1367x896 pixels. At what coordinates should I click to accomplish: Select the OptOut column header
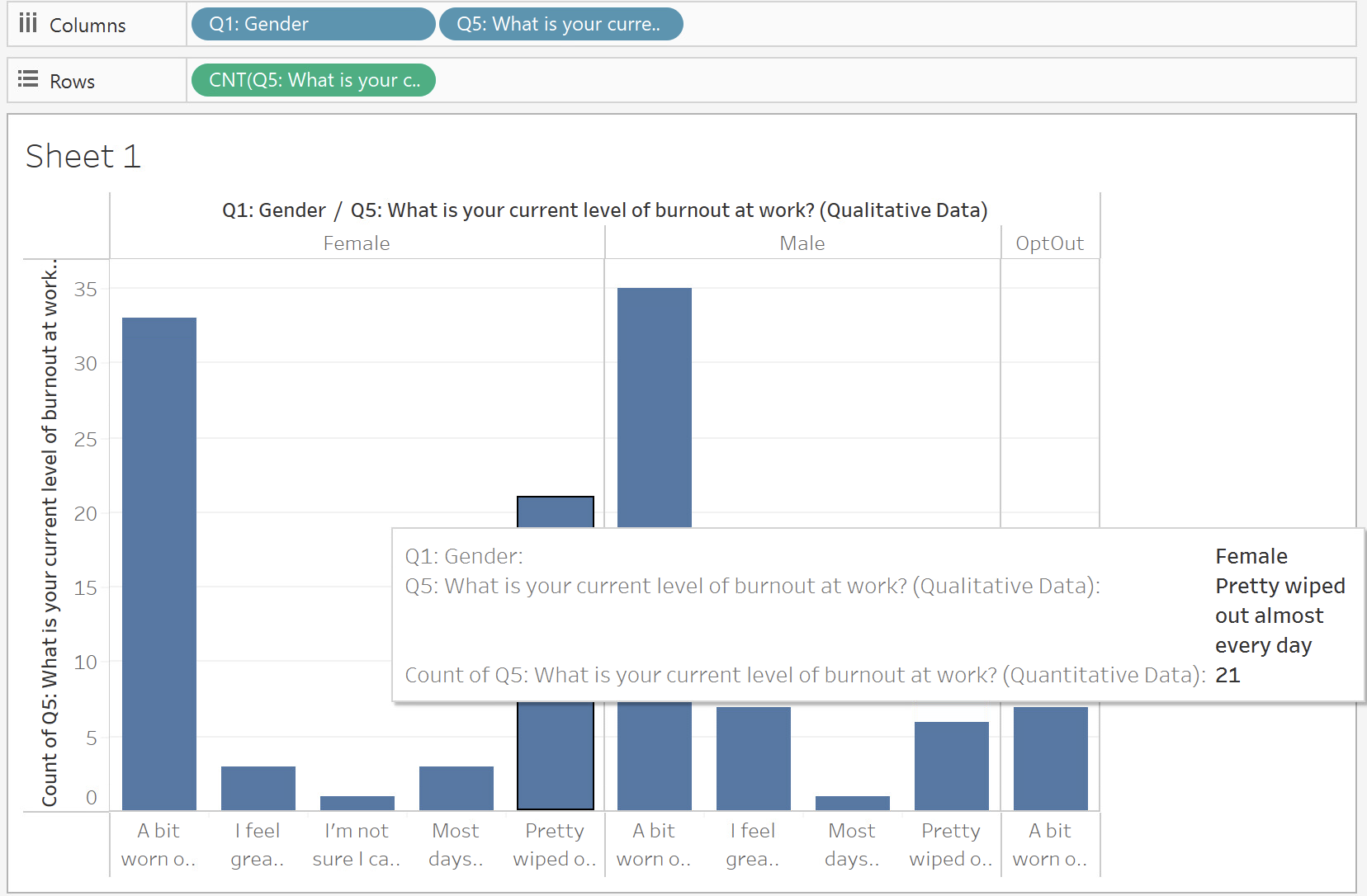tap(1050, 243)
